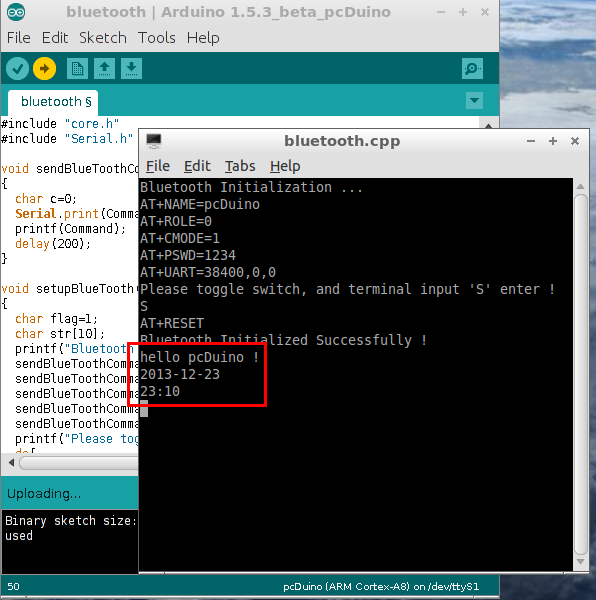Click the Verify checkmark button

(x=17, y=69)
